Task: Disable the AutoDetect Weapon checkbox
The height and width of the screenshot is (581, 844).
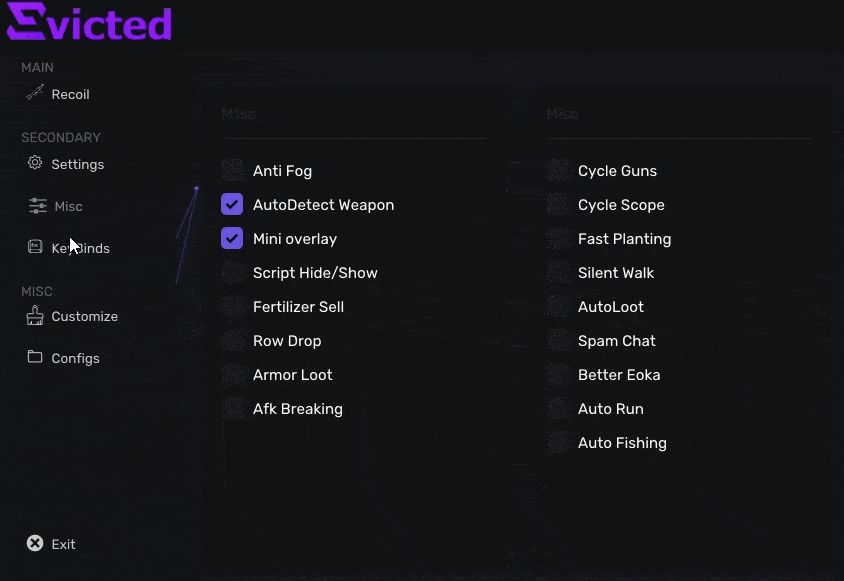Action: coord(232,205)
